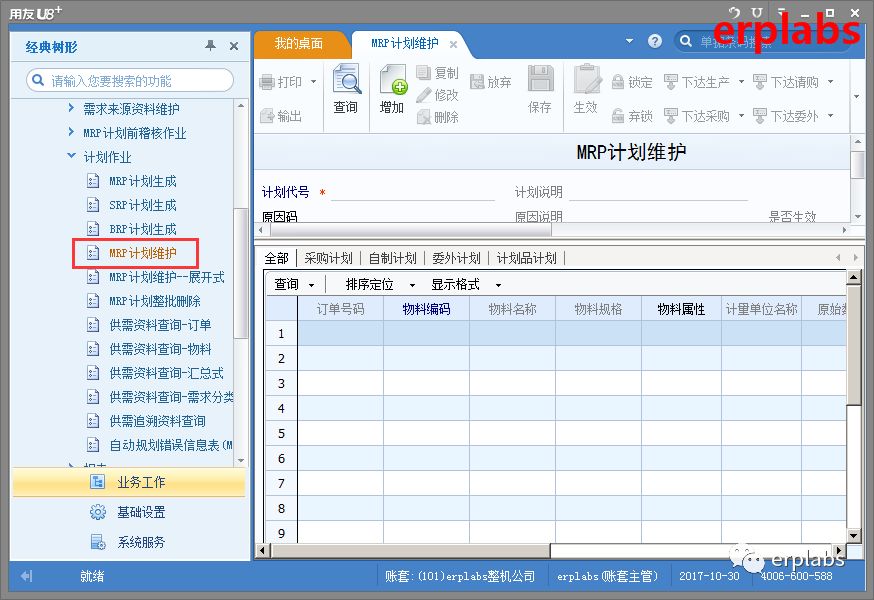This screenshot has width=874, height=600.
Task: Open MRP计划生成 in tree
Action: tap(143, 181)
